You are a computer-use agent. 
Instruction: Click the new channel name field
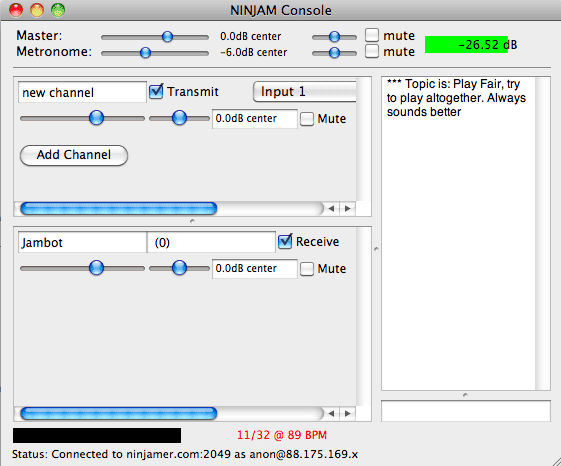(x=82, y=92)
